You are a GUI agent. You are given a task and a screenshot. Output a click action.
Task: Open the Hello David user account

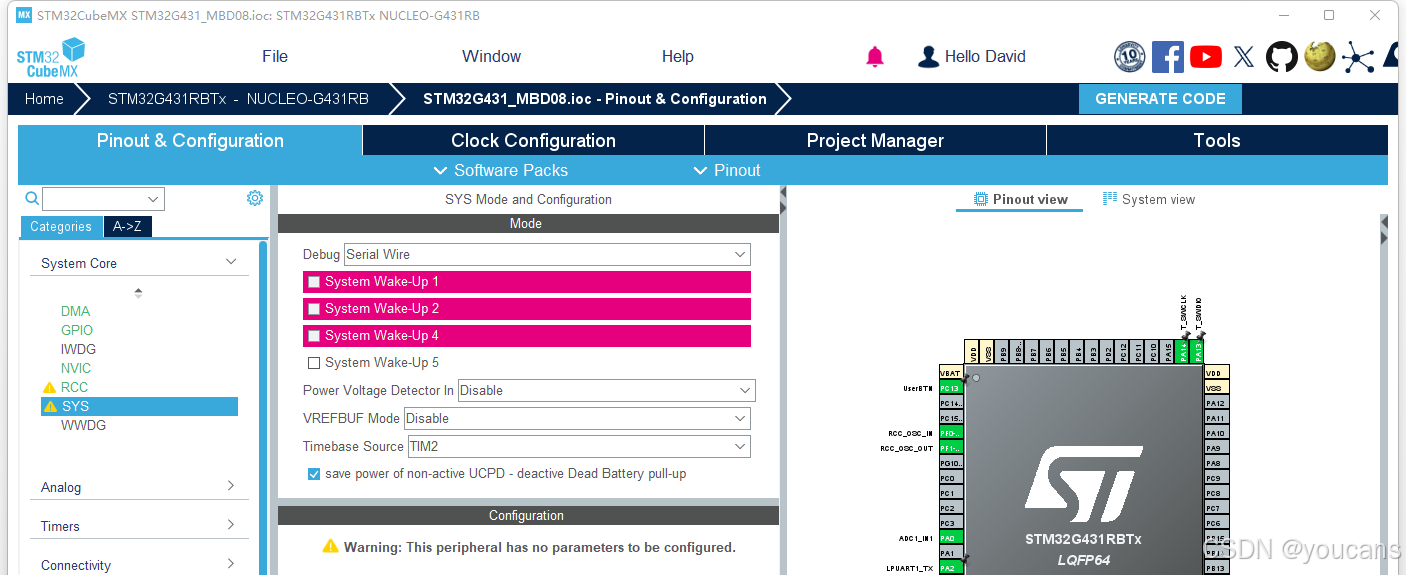click(x=972, y=57)
